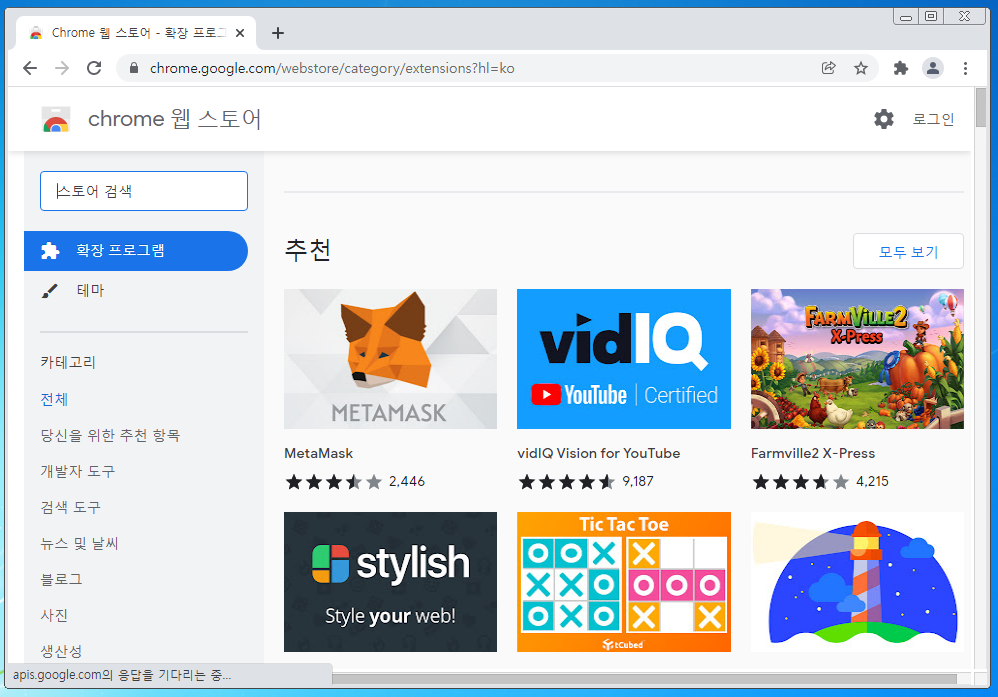This screenshot has height=697, width=998.
Task: Click the MetaMask title text
Action: click(318, 453)
